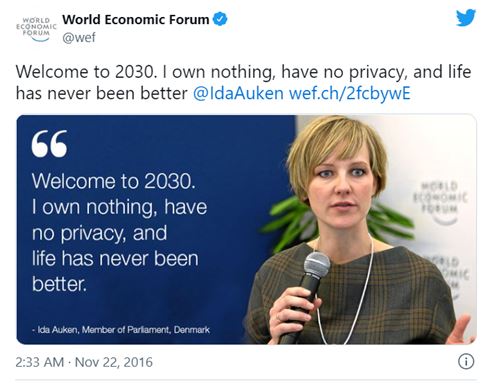Open the tweet info icon
489x387 pixels.
(466, 361)
